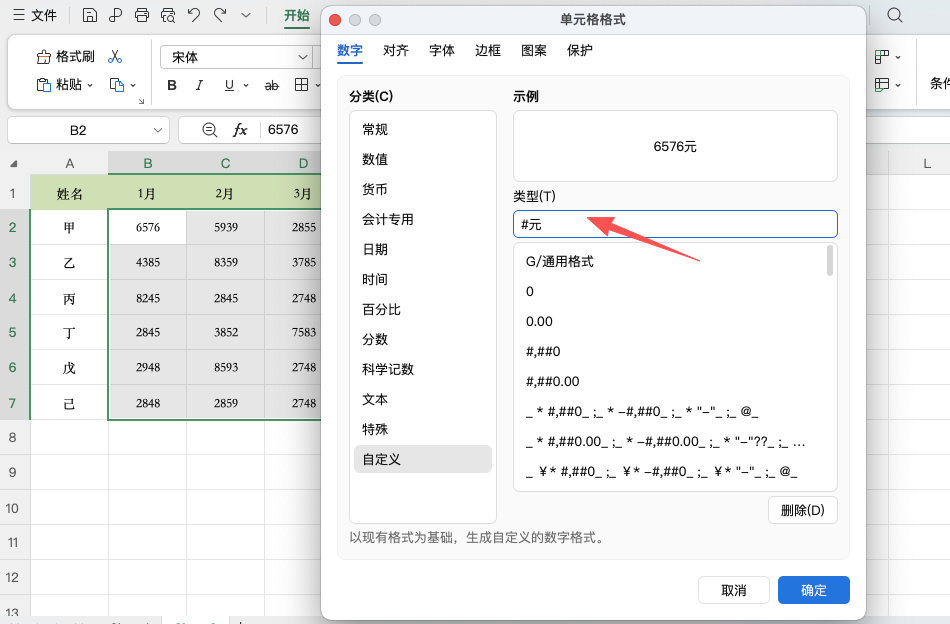Click the copy icon
Screen dimensions: 950x624
click(x=116, y=84)
